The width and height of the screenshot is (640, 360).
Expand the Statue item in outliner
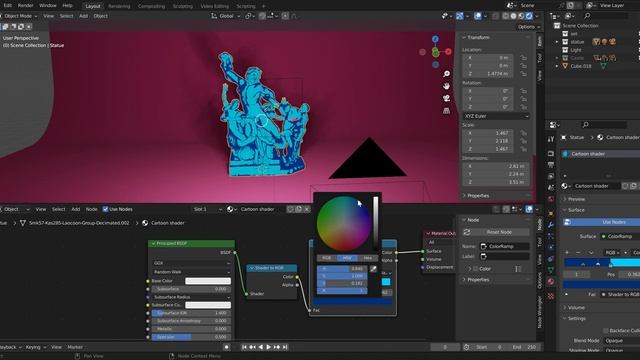pos(557,42)
